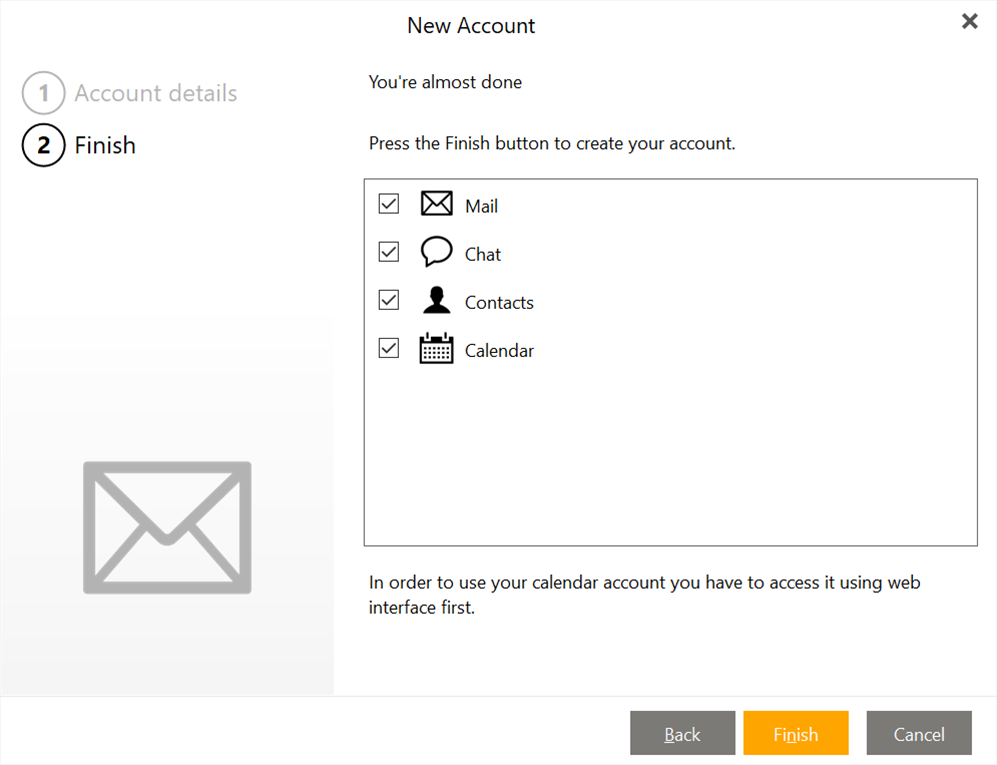Click the step 1 circle number
This screenshot has height=765, width=997.
pyautogui.click(x=43, y=93)
